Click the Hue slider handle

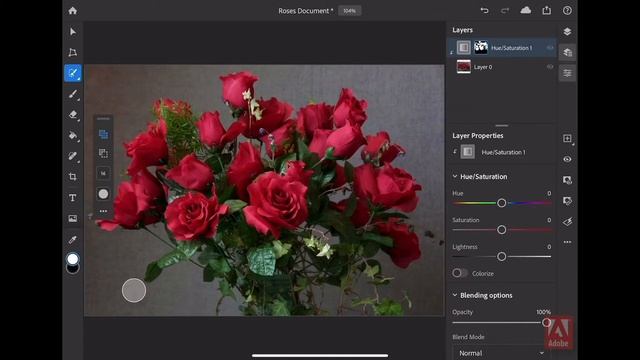tap(502, 203)
